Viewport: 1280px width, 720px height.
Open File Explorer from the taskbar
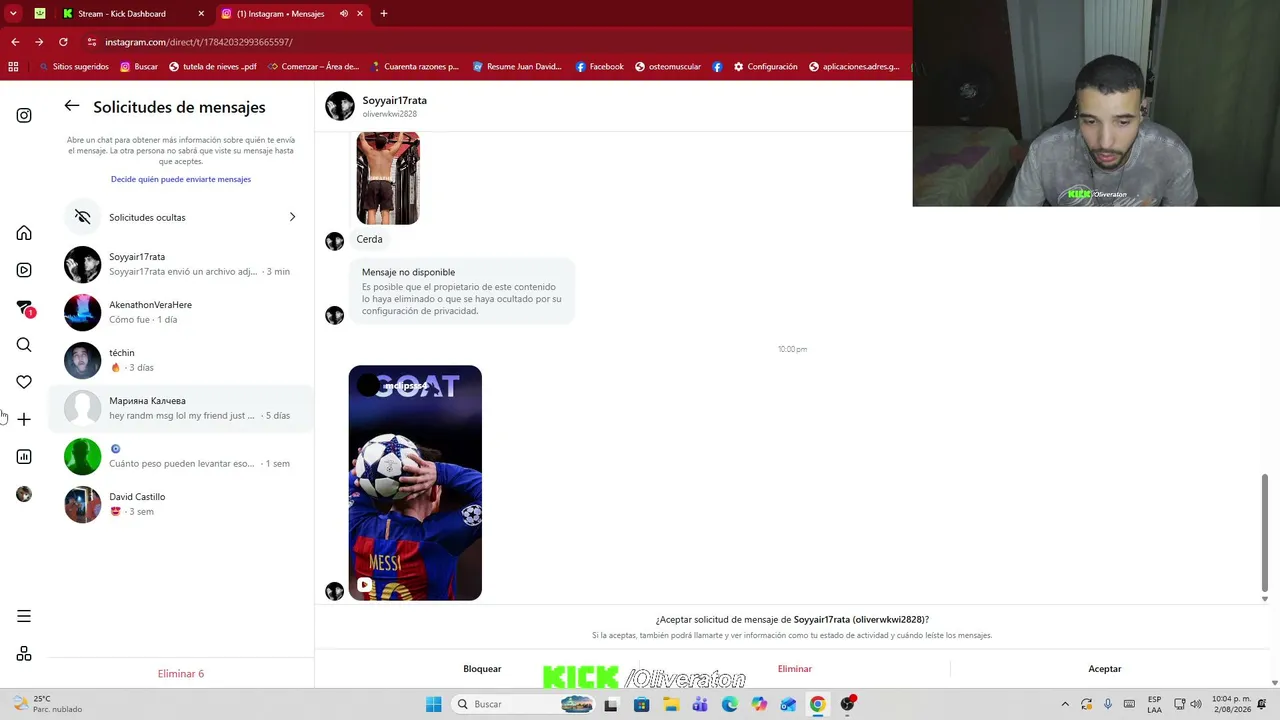[671, 704]
